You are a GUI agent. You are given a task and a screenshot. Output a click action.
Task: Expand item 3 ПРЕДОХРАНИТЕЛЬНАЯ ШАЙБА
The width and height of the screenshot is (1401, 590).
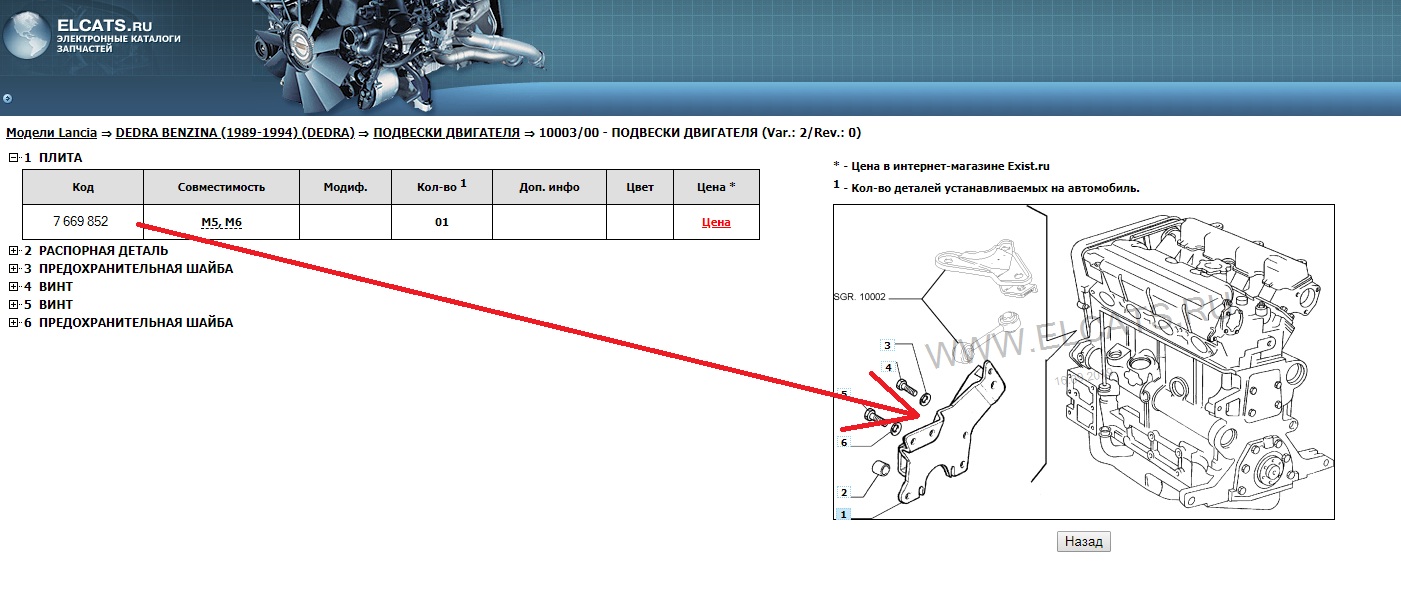click(x=14, y=269)
